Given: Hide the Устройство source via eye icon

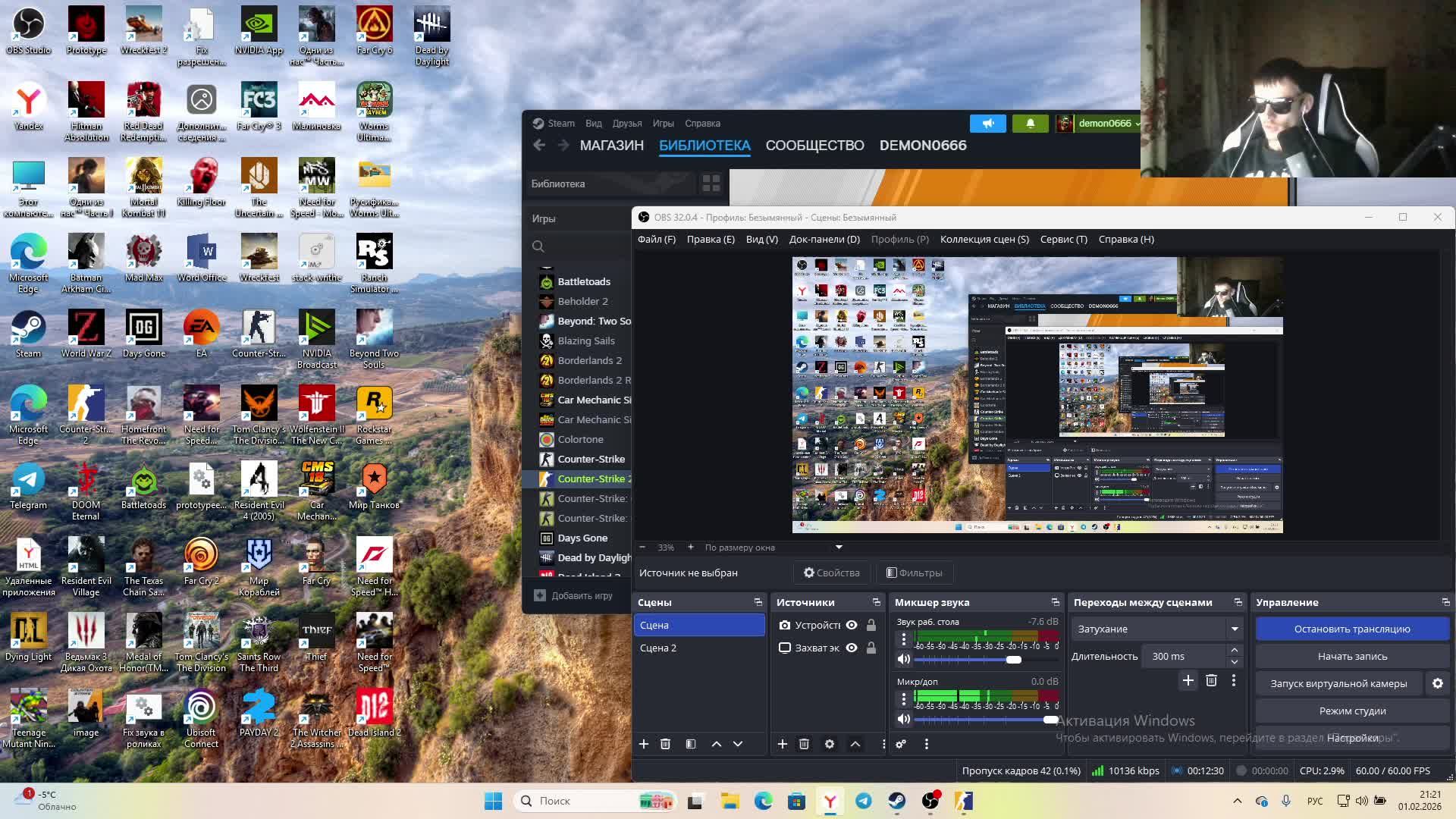Looking at the screenshot, I should click(x=852, y=625).
